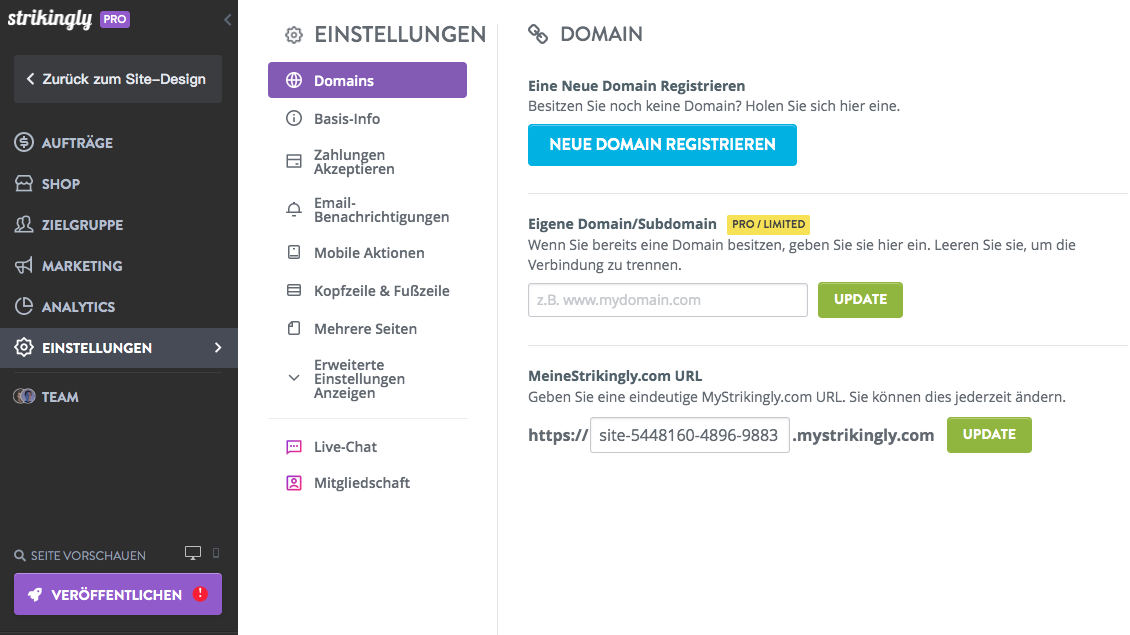Switch to mobile preview icon

click(x=215, y=553)
